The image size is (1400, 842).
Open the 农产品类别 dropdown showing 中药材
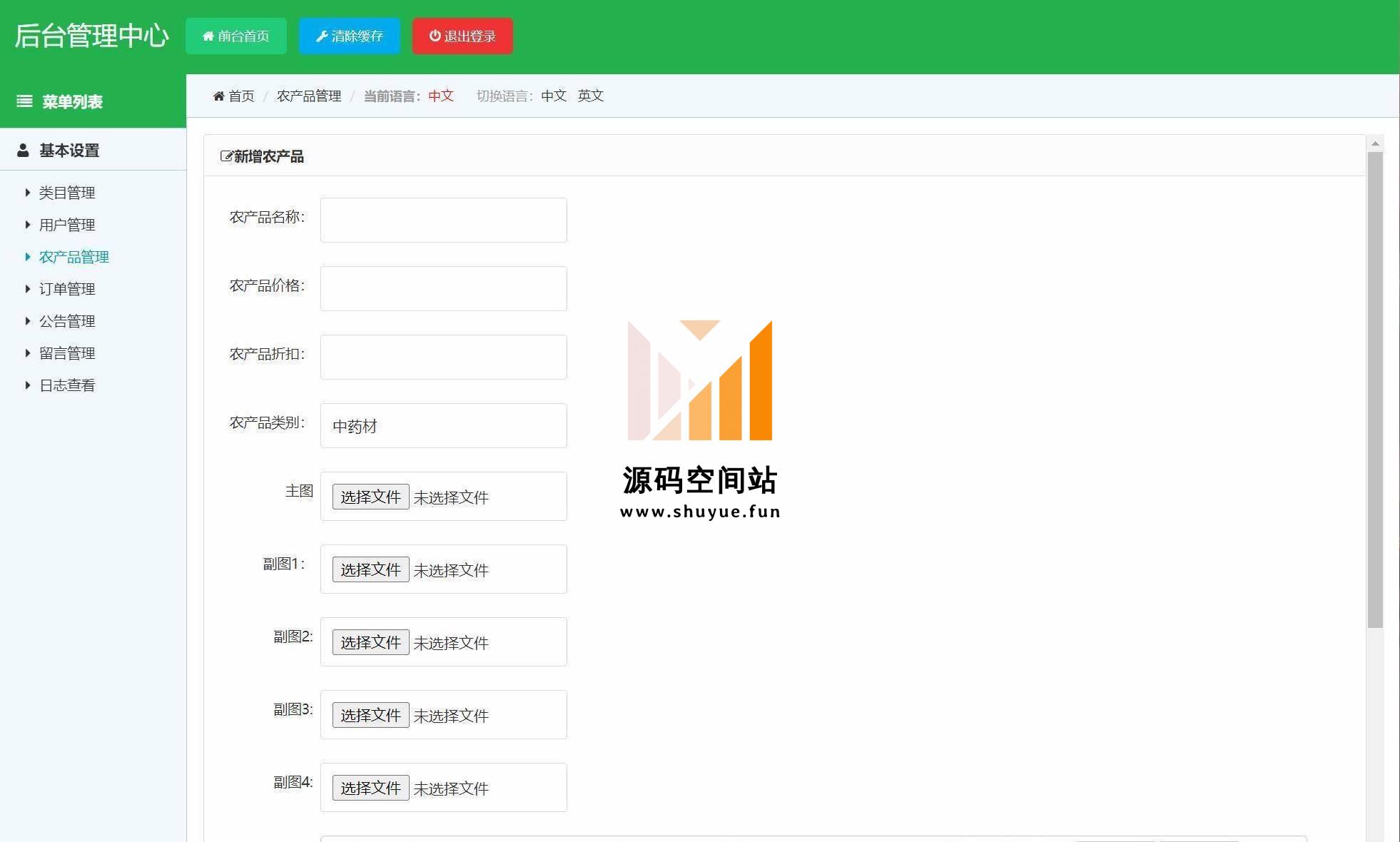[x=443, y=425]
